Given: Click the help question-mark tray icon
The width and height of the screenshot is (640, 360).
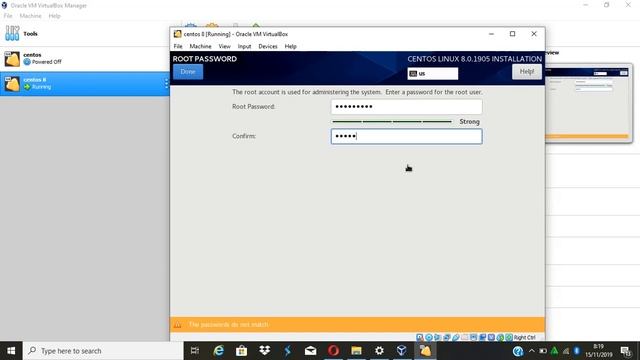Looking at the screenshot, I should [518, 351].
